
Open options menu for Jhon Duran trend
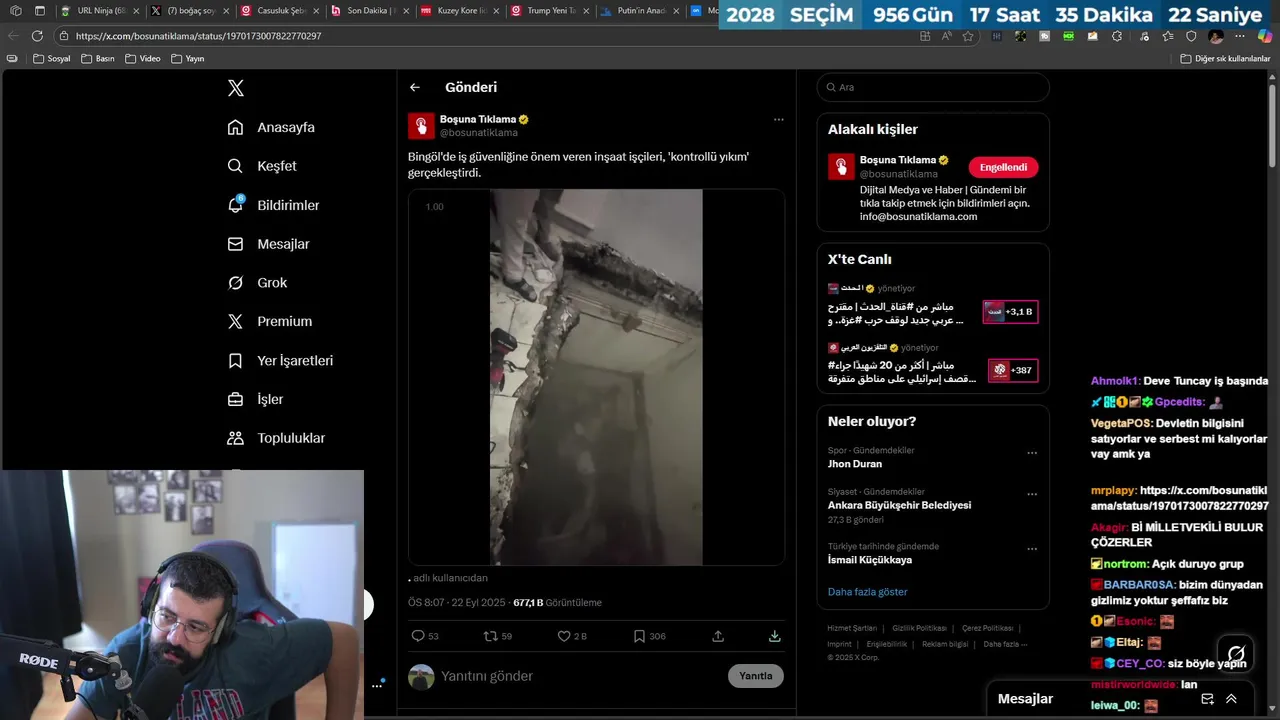pyautogui.click(x=1032, y=453)
